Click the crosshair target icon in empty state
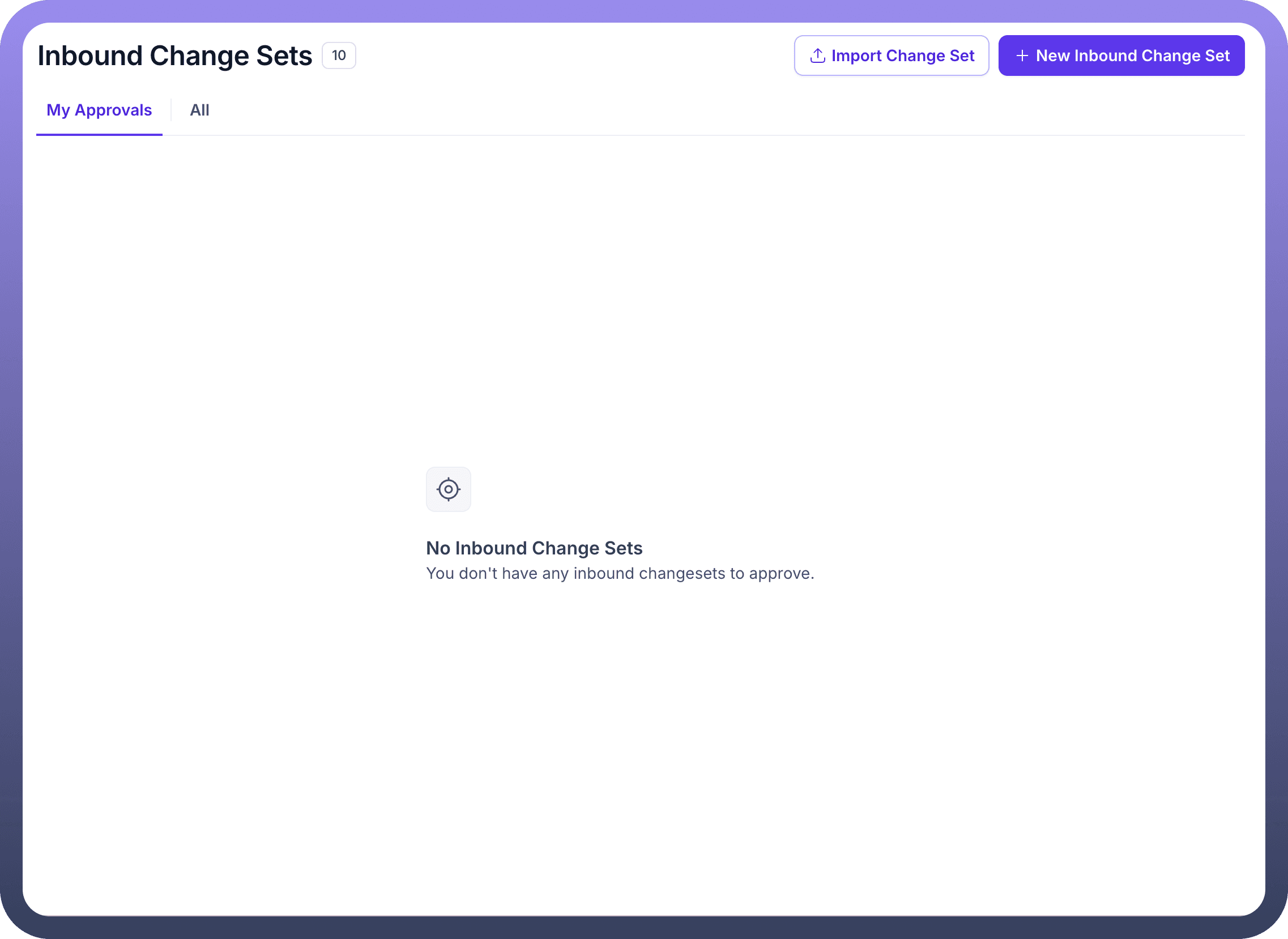1288x939 pixels. pyautogui.click(x=449, y=489)
